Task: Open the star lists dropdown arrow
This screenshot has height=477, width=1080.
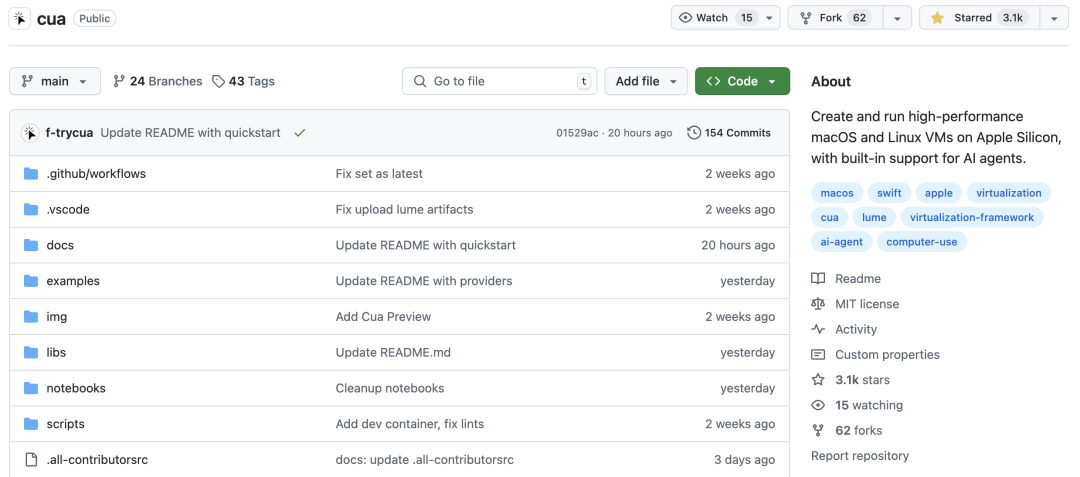Action: [x=1055, y=18]
